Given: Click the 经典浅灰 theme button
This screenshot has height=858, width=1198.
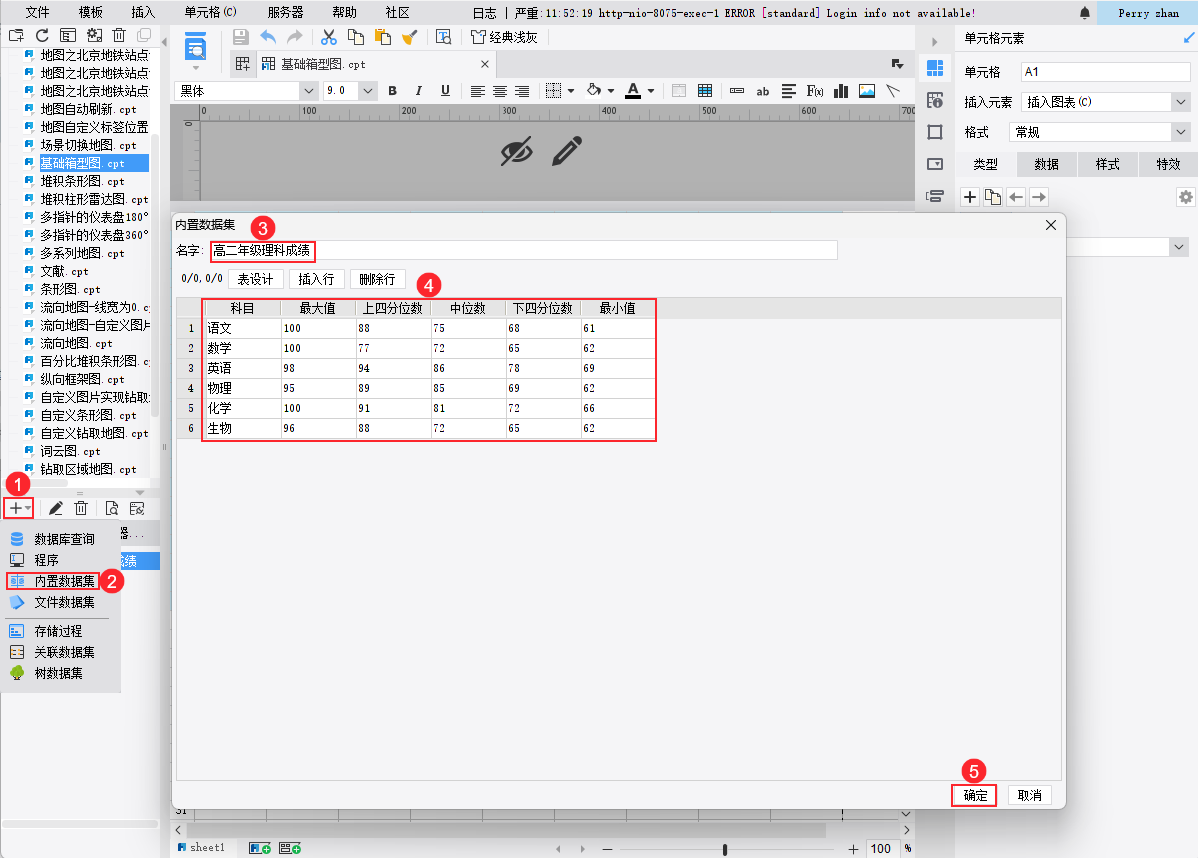Looking at the screenshot, I should pos(504,37).
